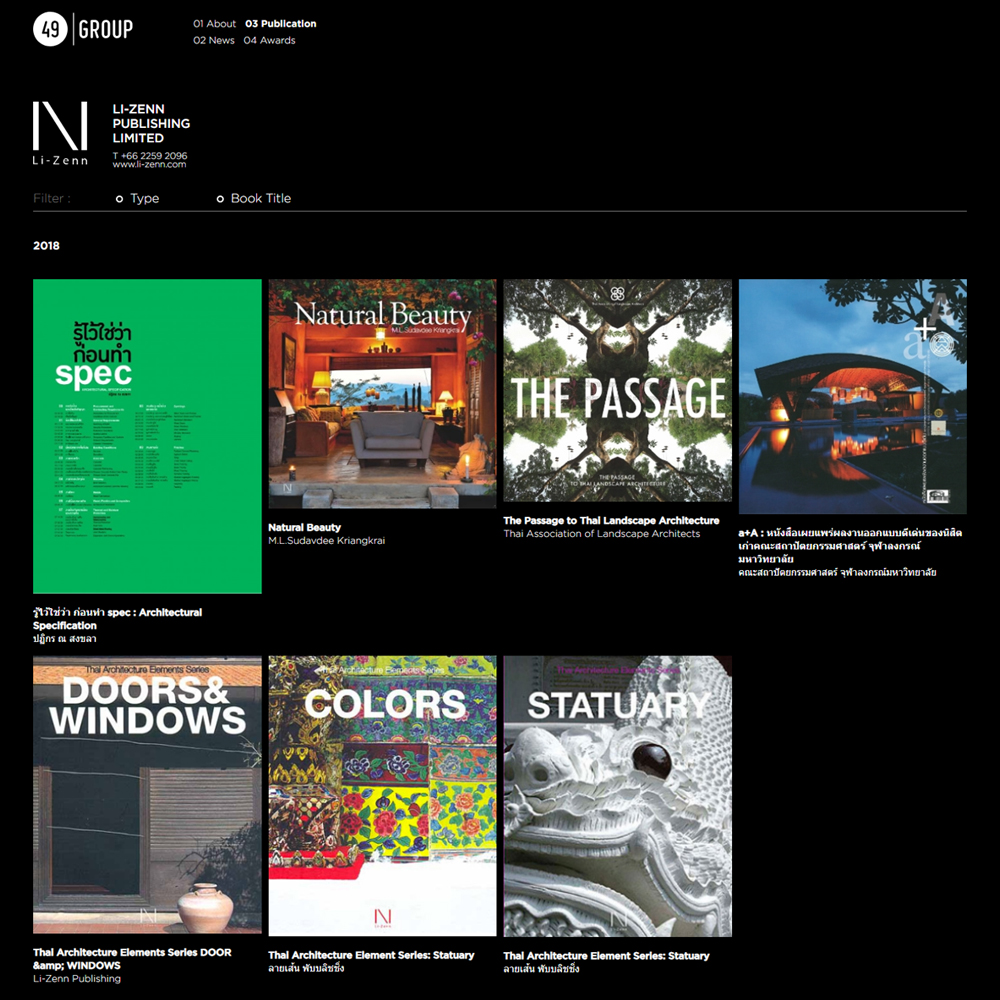This screenshot has width=1000, height=1000.
Task: Click the Architectural Specification title text
Action: pyautogui.click(x=117, y=619)
